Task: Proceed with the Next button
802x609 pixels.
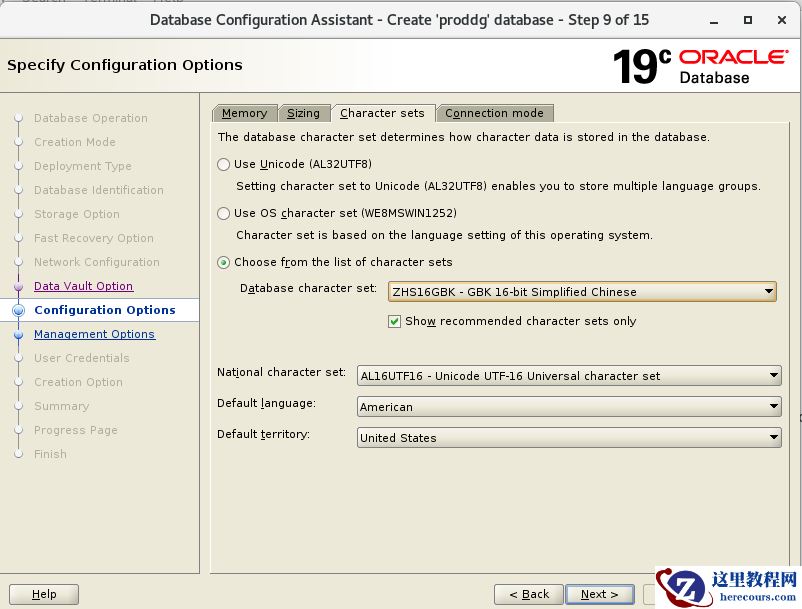Action: point(599,594)
